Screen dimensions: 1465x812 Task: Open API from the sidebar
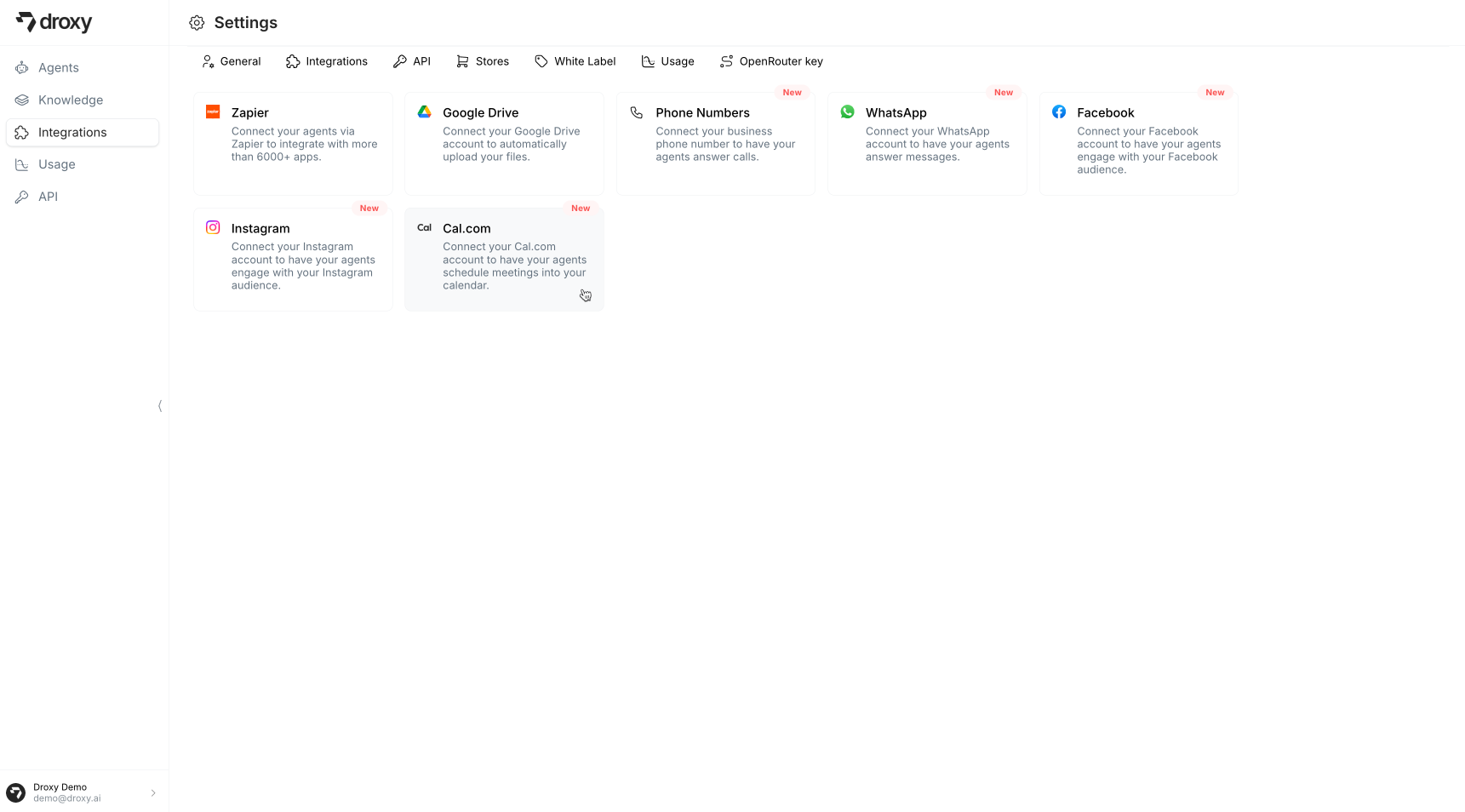[x=83, y=197]
